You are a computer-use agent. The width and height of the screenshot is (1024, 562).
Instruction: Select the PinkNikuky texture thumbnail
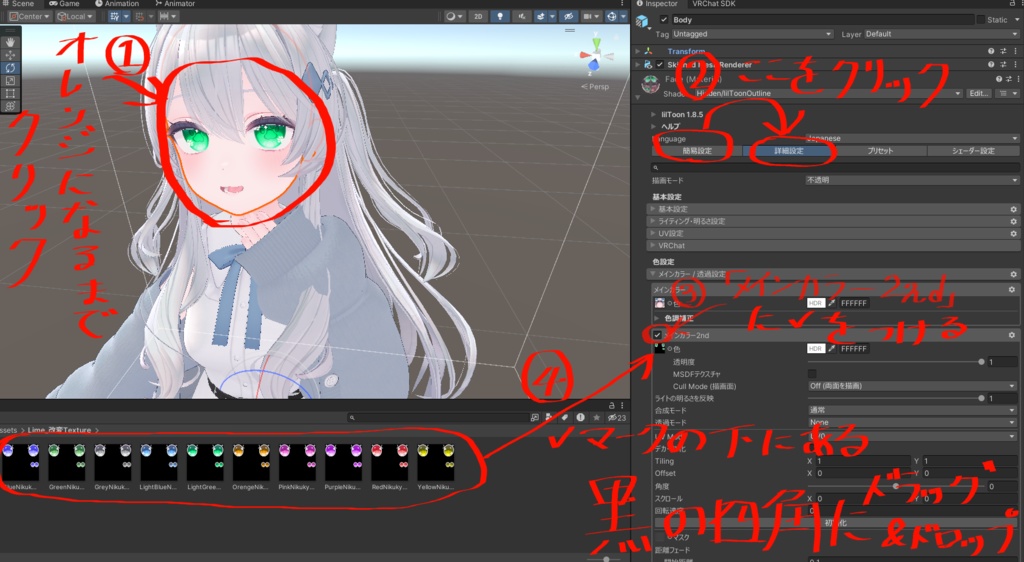coord(296,465)
